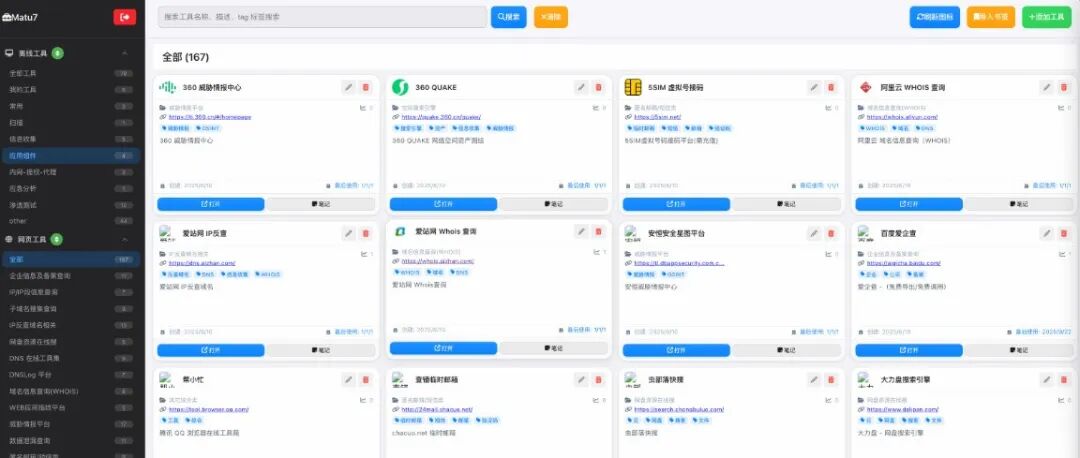Select 我的工具 in the sidebar
The image size is (1080, 458).
click(71, 90)
